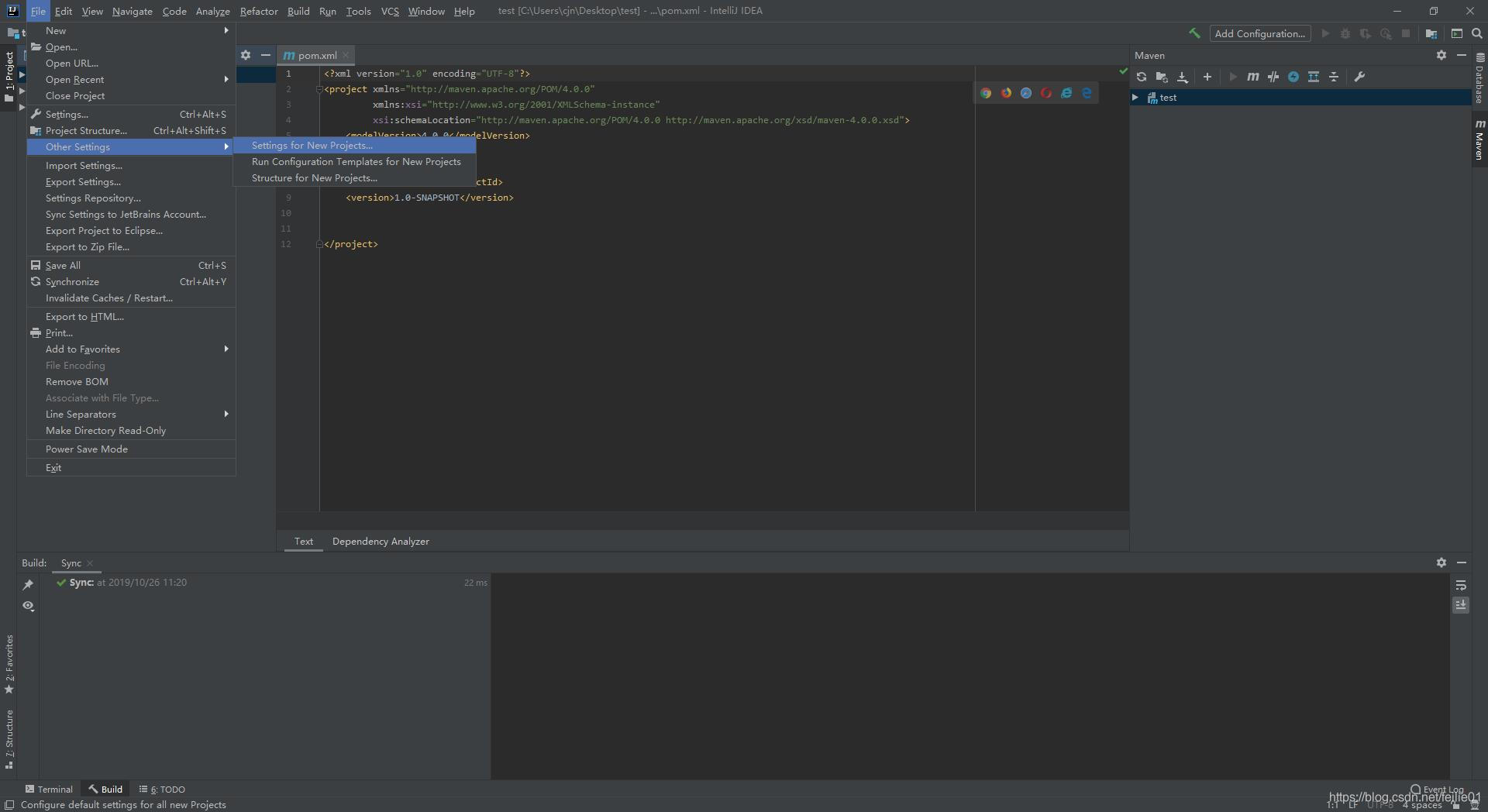Switch to Dependency Analyzer tab
Image resolution: width=1488 pixels, height=812 pixels.
[381, 542]
